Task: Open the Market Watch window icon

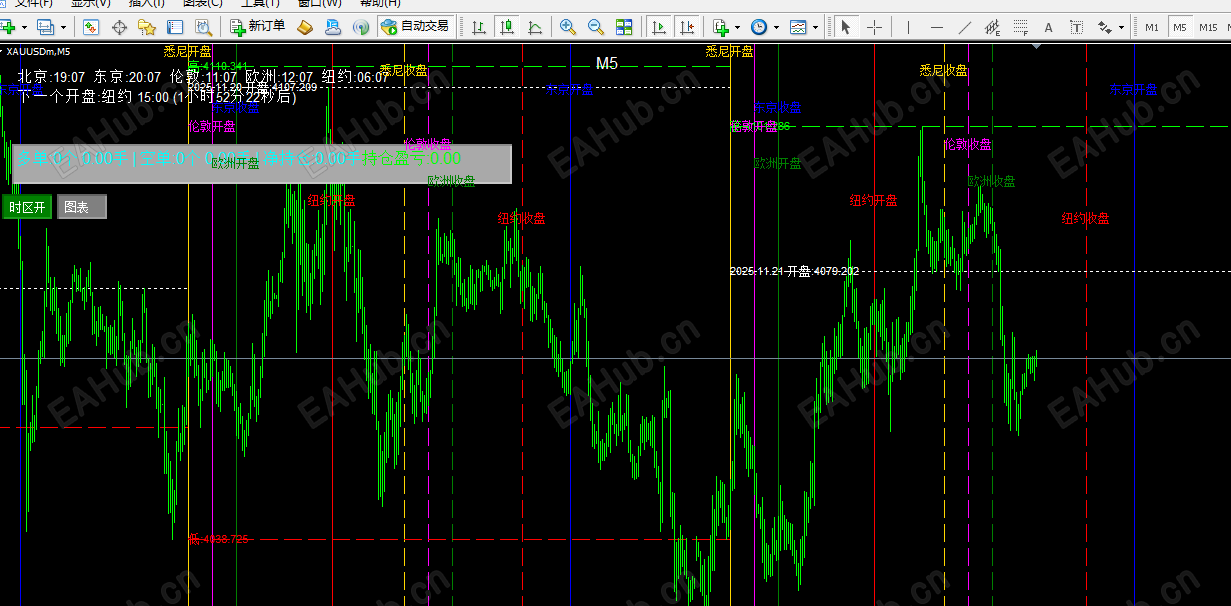Action: click(91, 27)
